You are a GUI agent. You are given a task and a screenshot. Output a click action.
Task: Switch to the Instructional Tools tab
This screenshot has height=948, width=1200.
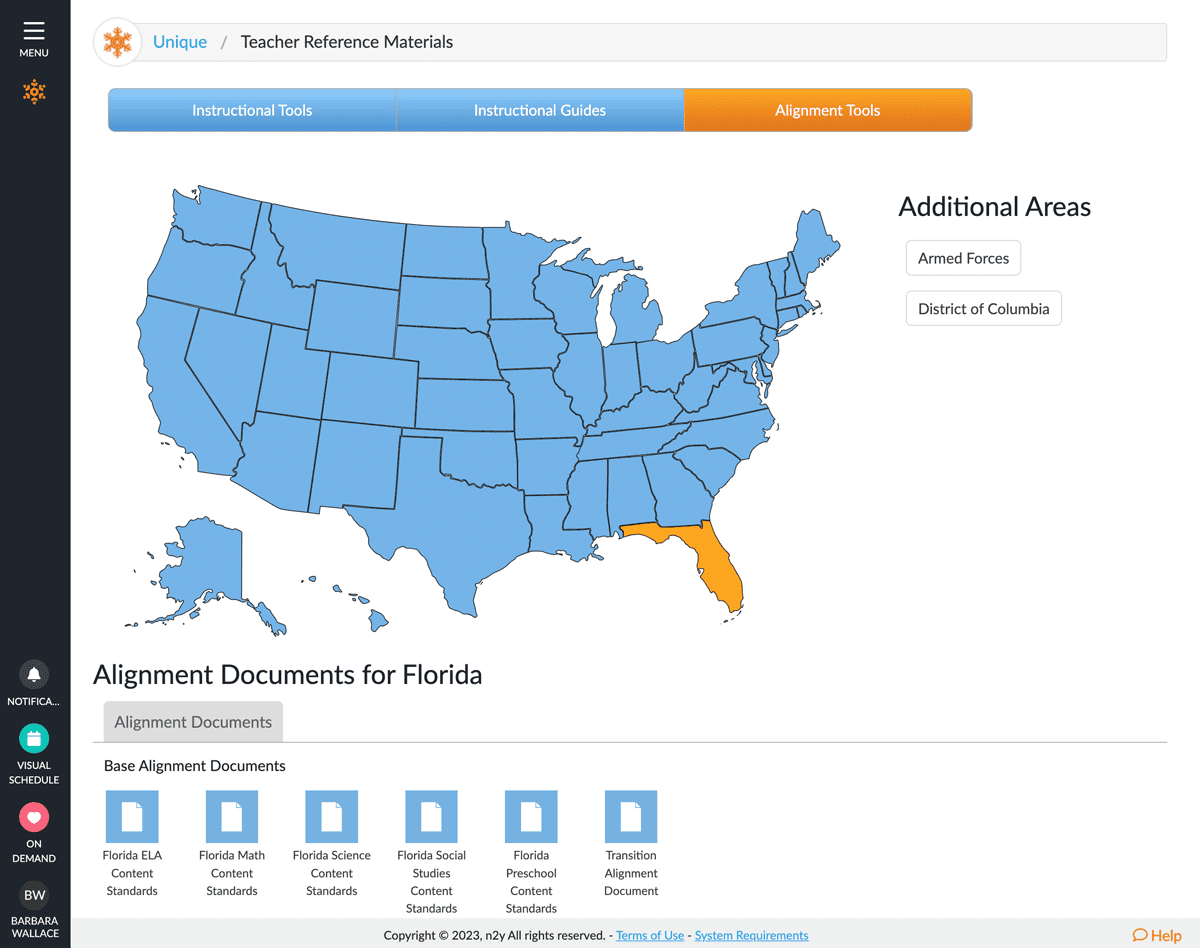tap(252, 110)
